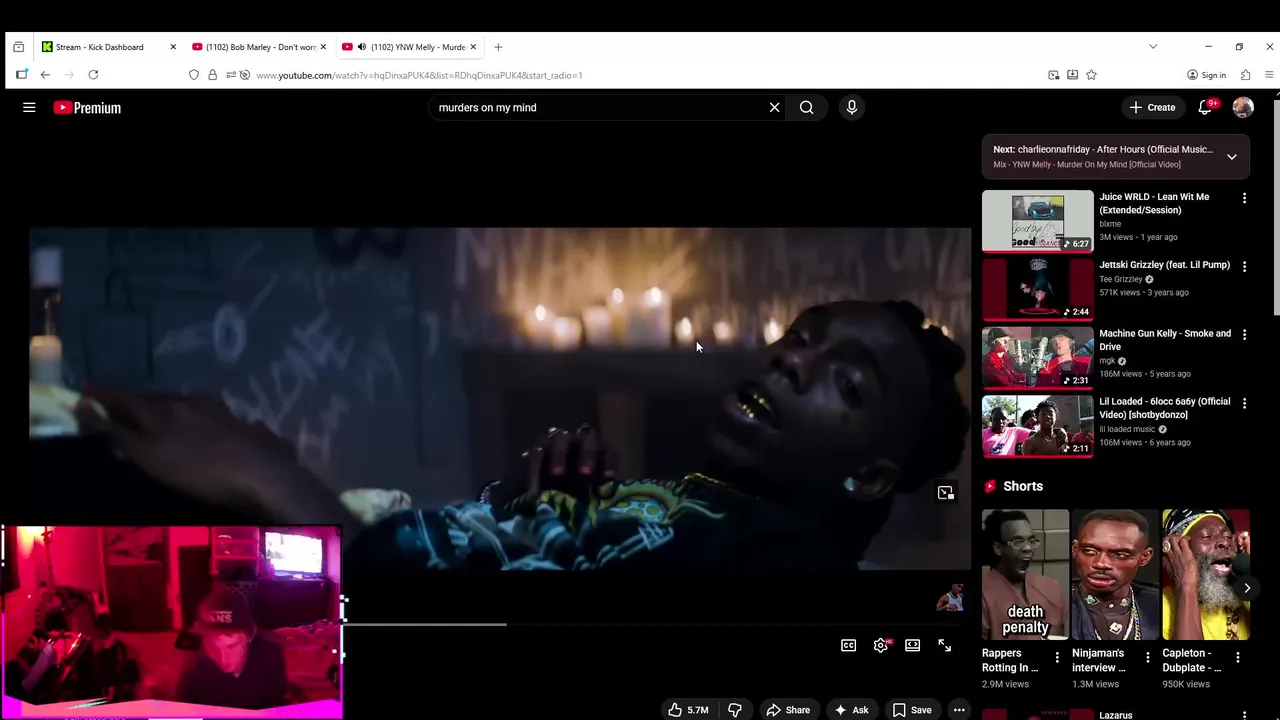
Task: Open the Smoke and Drive title link
Action: [1165, 340]
